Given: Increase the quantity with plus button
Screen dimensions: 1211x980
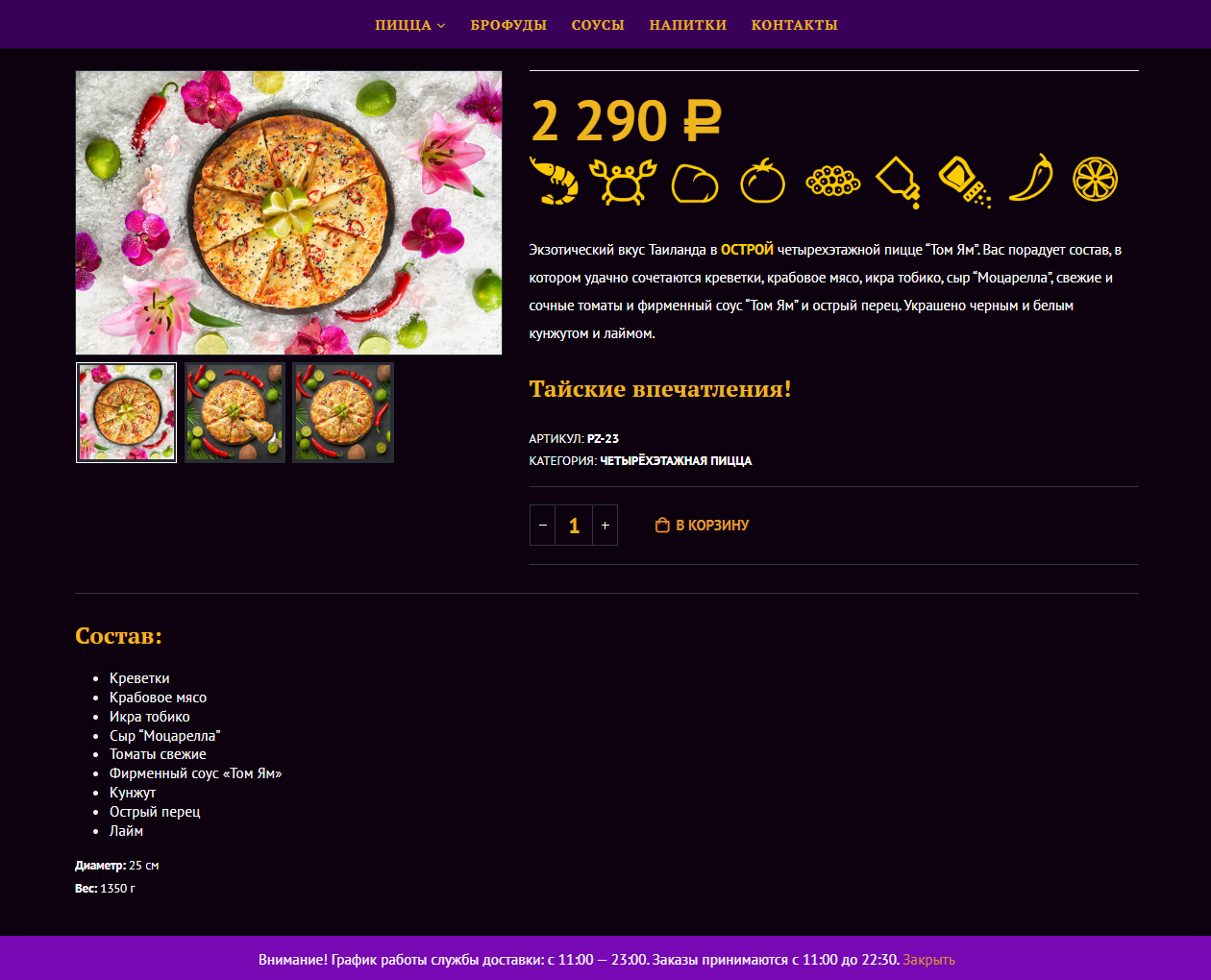Looking at the screenshot, I should (605, 526).
